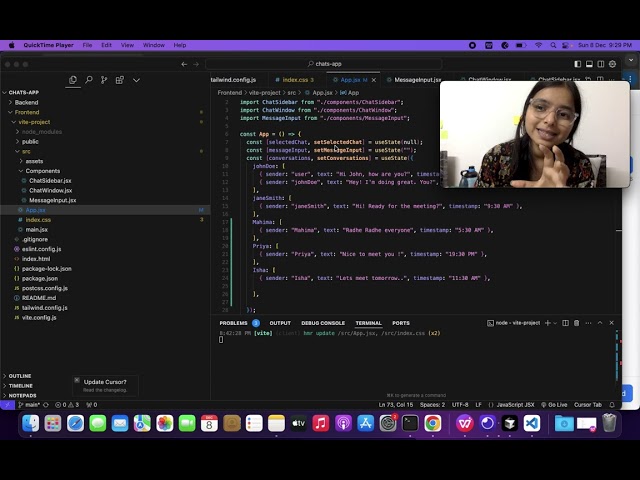Open errors and warnings status indicator

[67, 405]
